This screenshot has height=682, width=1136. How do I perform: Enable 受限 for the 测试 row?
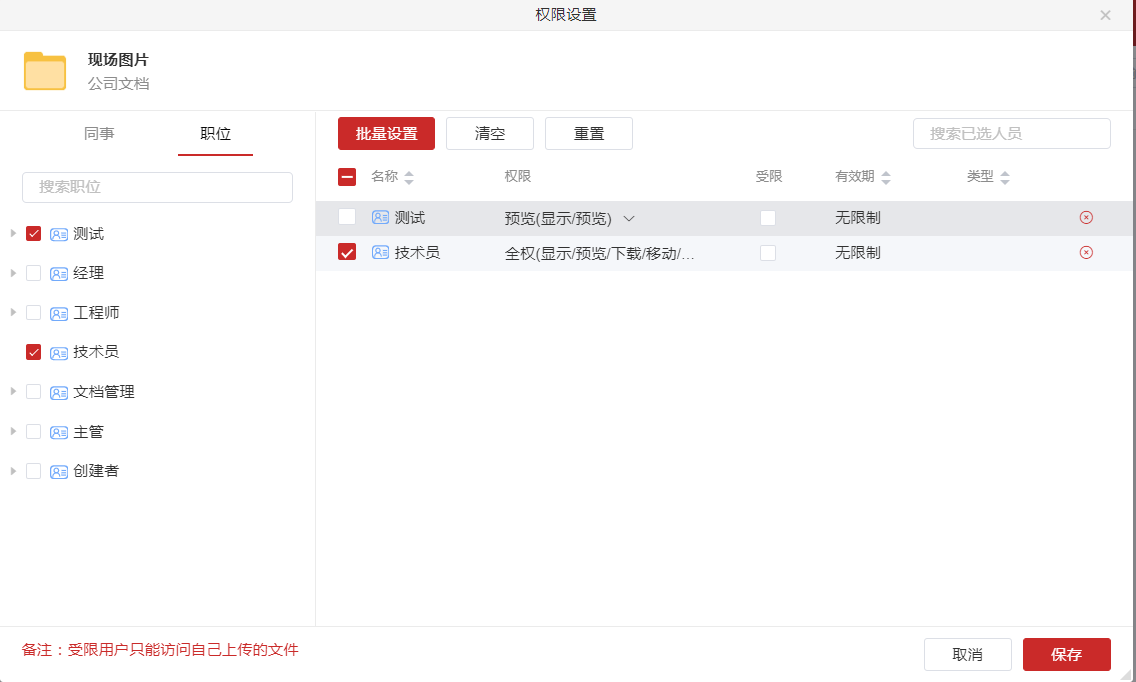[768, 217]
